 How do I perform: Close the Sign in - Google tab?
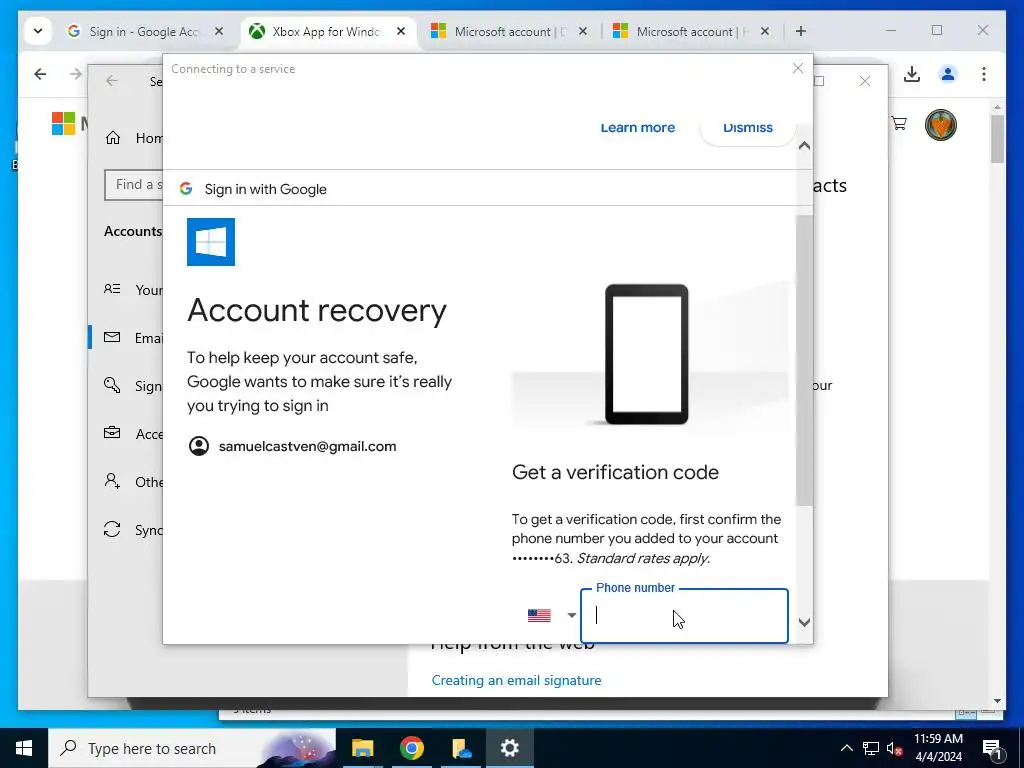pyautogui.click(x=219, y=31)
